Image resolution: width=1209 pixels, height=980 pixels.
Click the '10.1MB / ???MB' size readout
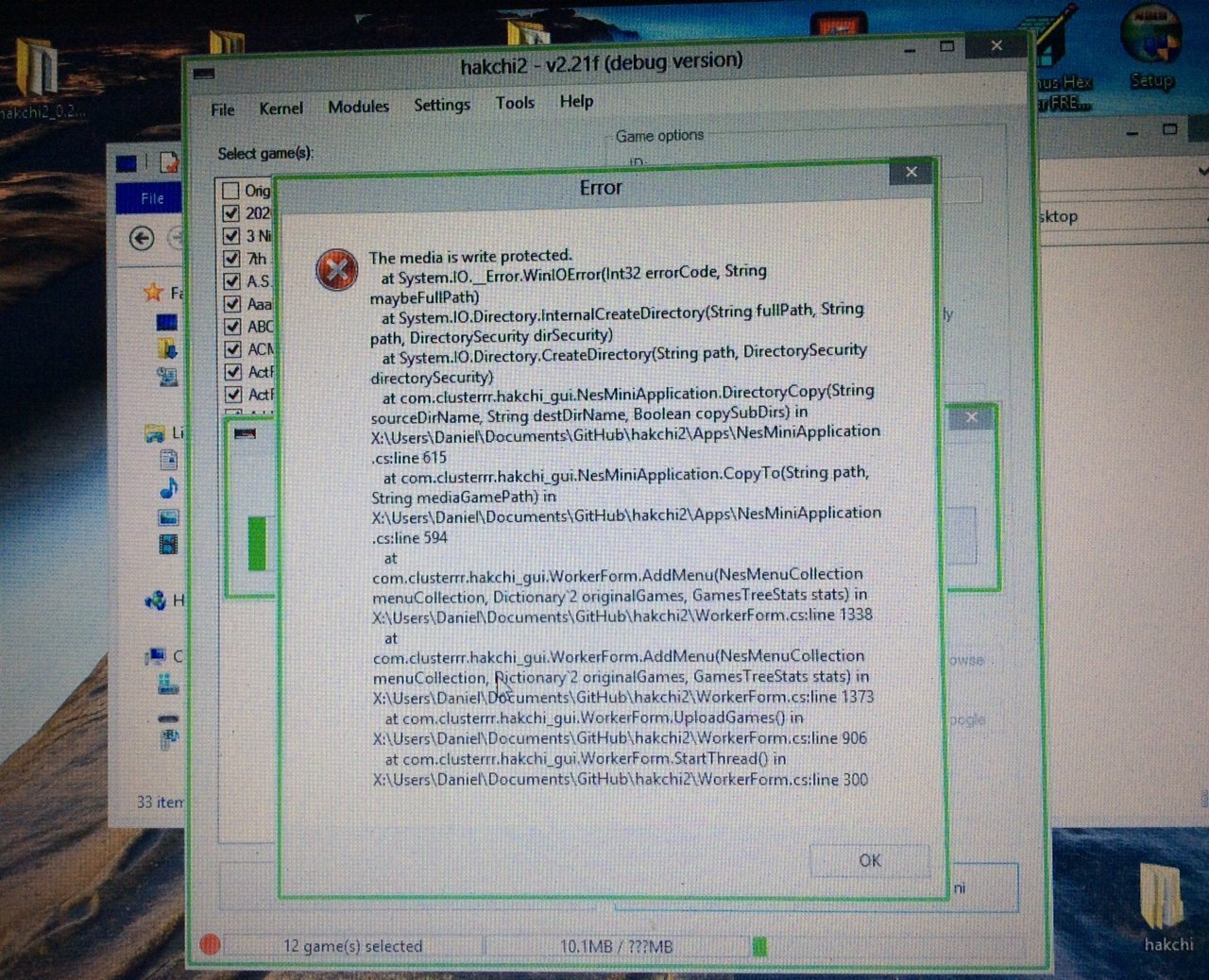point(616,946)
